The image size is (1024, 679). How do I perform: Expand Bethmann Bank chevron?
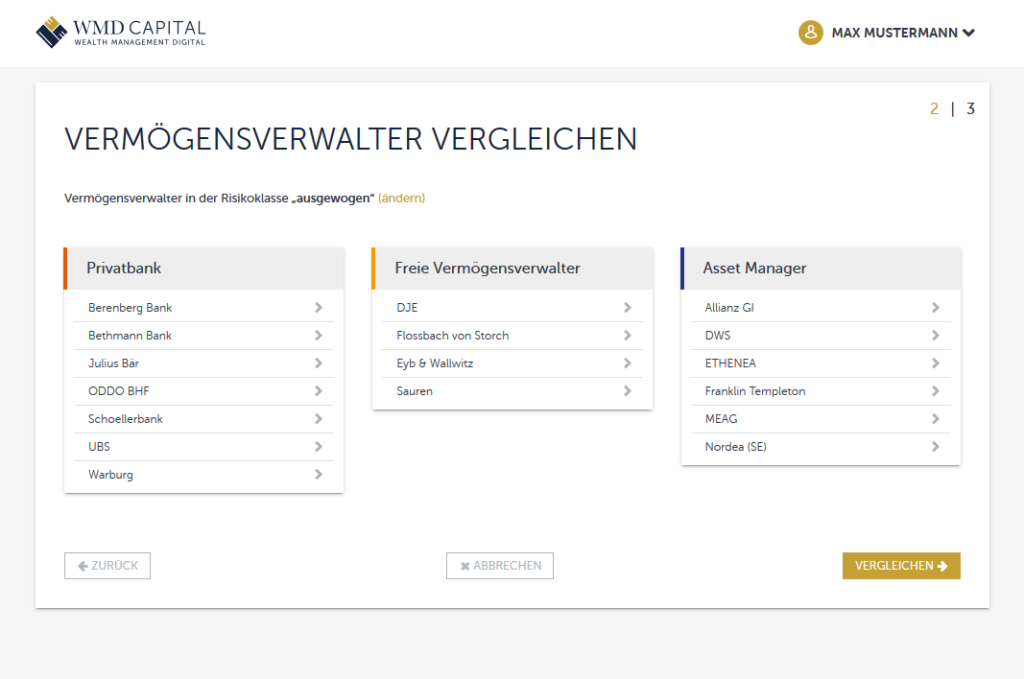click(x=318, y=335)
